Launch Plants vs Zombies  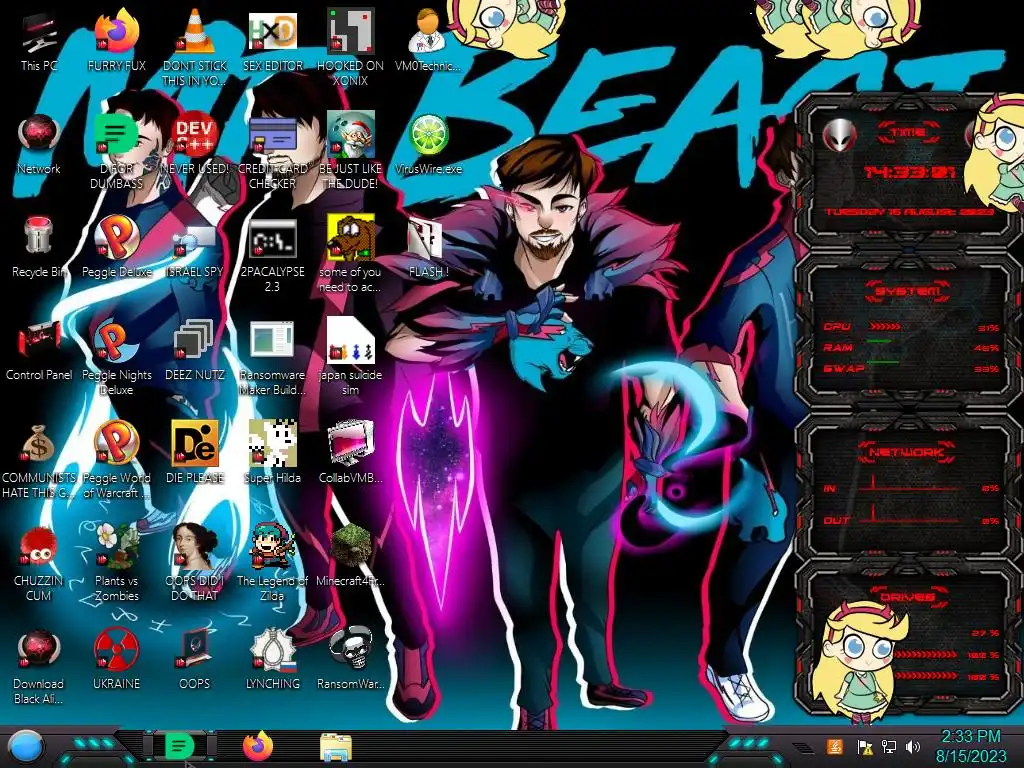tap(116, 563)
